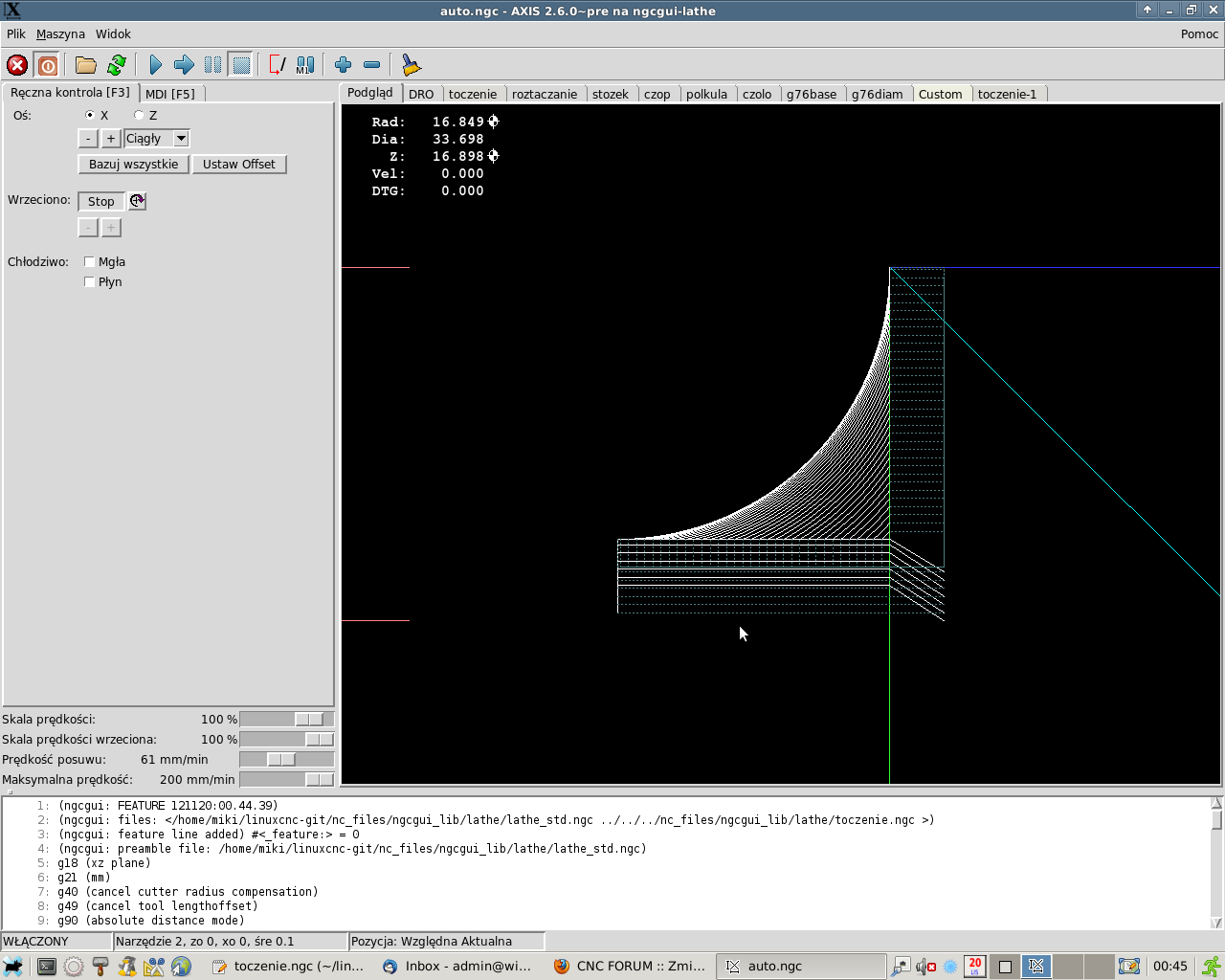
Task: Click the green running man icon in taskbar
Action: [1212, 967]
